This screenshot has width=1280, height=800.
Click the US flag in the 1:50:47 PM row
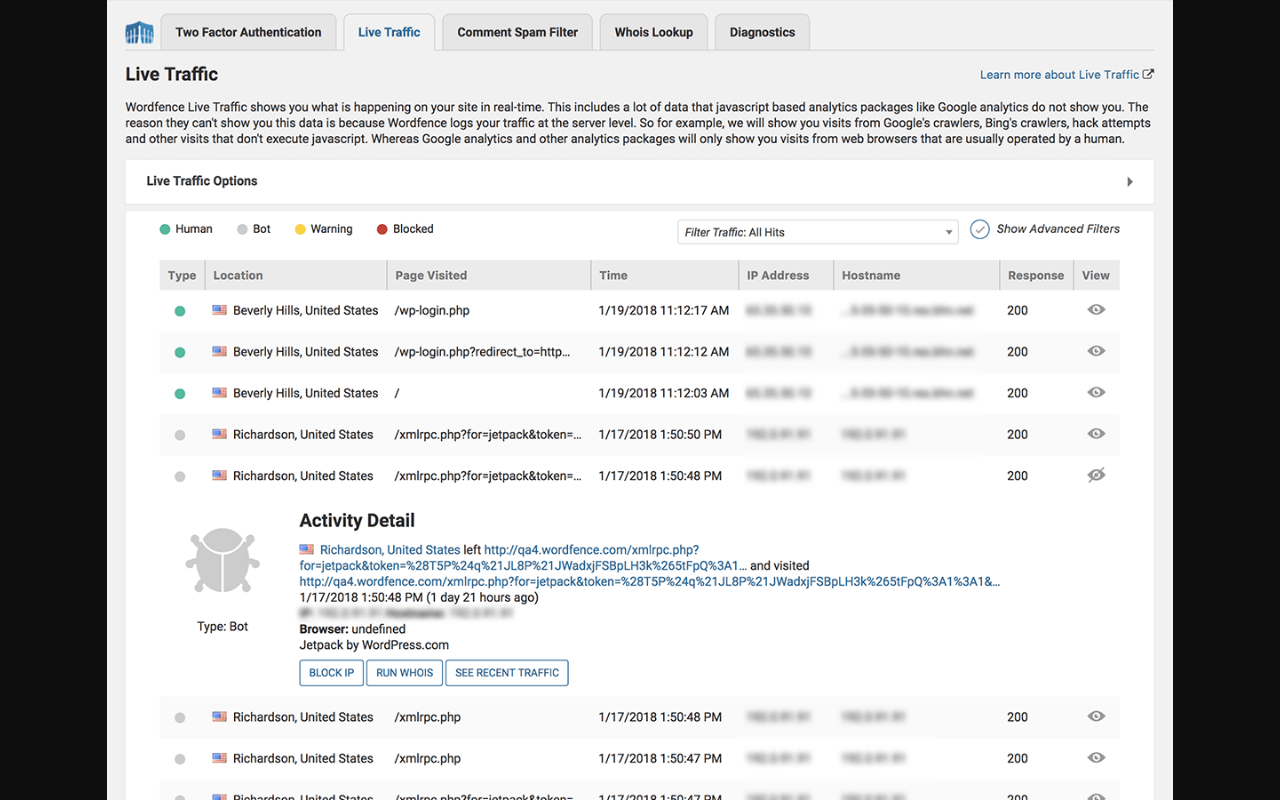click(220, 758)
